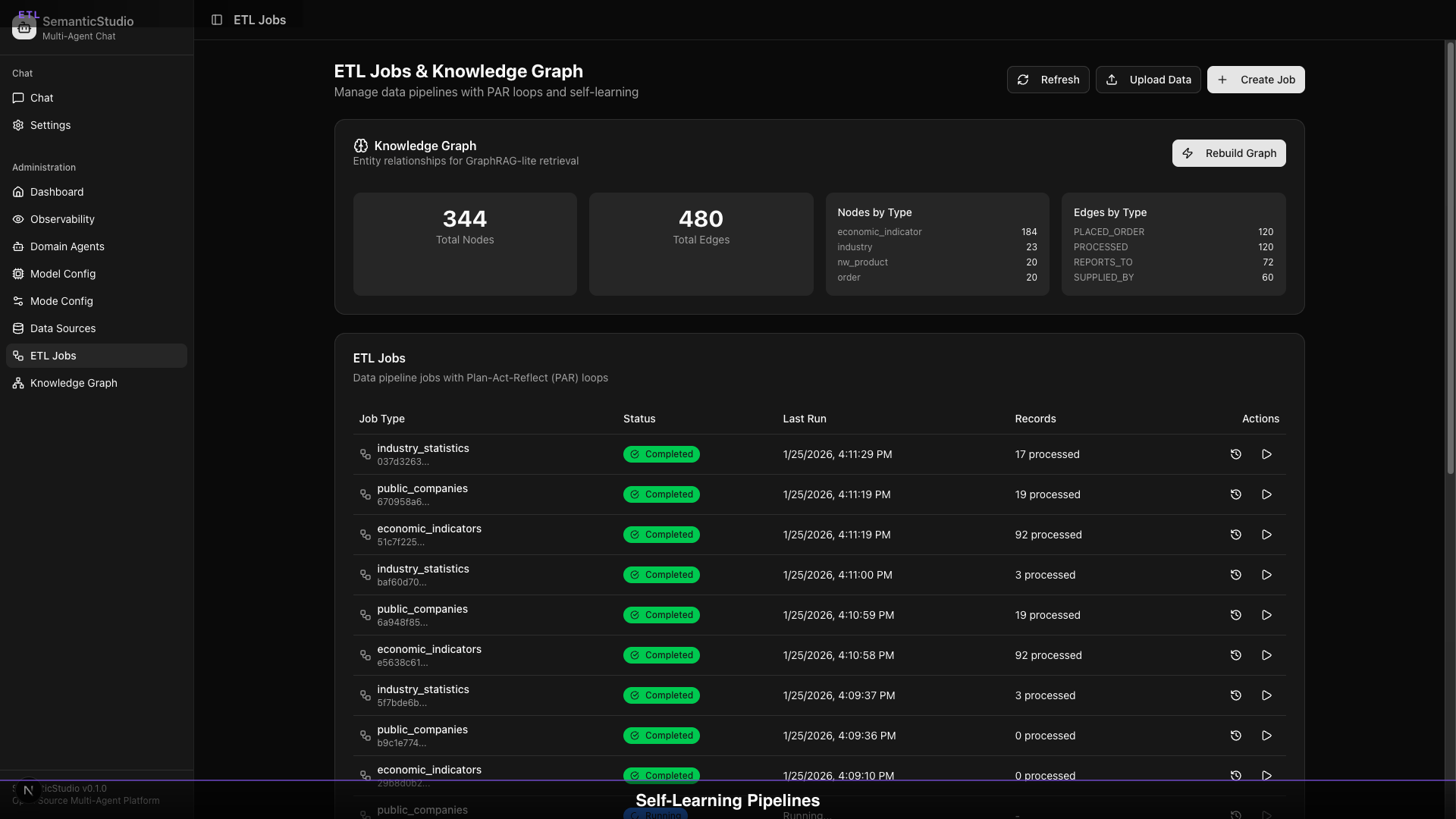The image size is (1456, 819).
Task: Click the history icon on the economic_indicators row
Action: point(1235,535)
